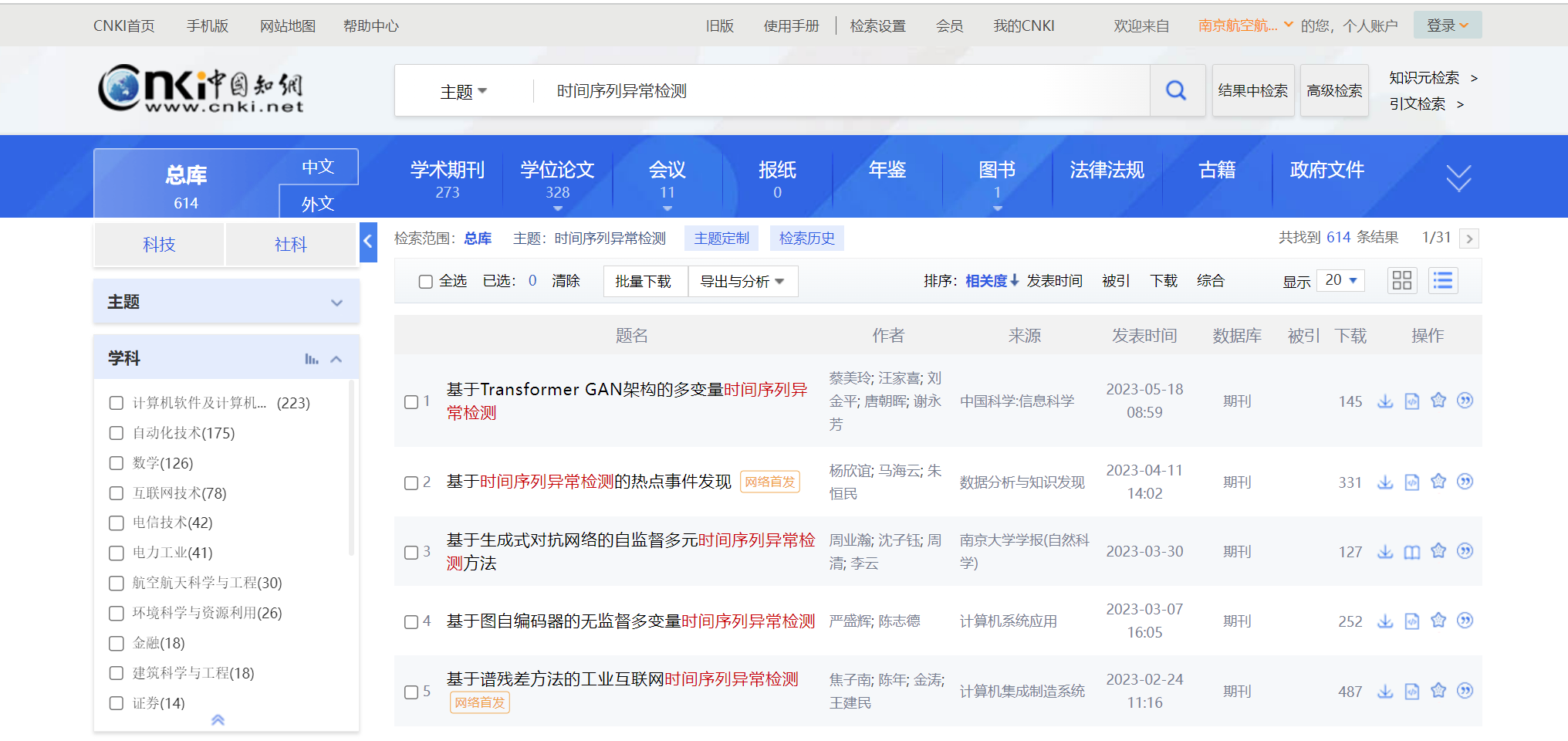The image size is (1568, 741).
Task: Sort results by 发表时间
Action: tap(1054, 281)
